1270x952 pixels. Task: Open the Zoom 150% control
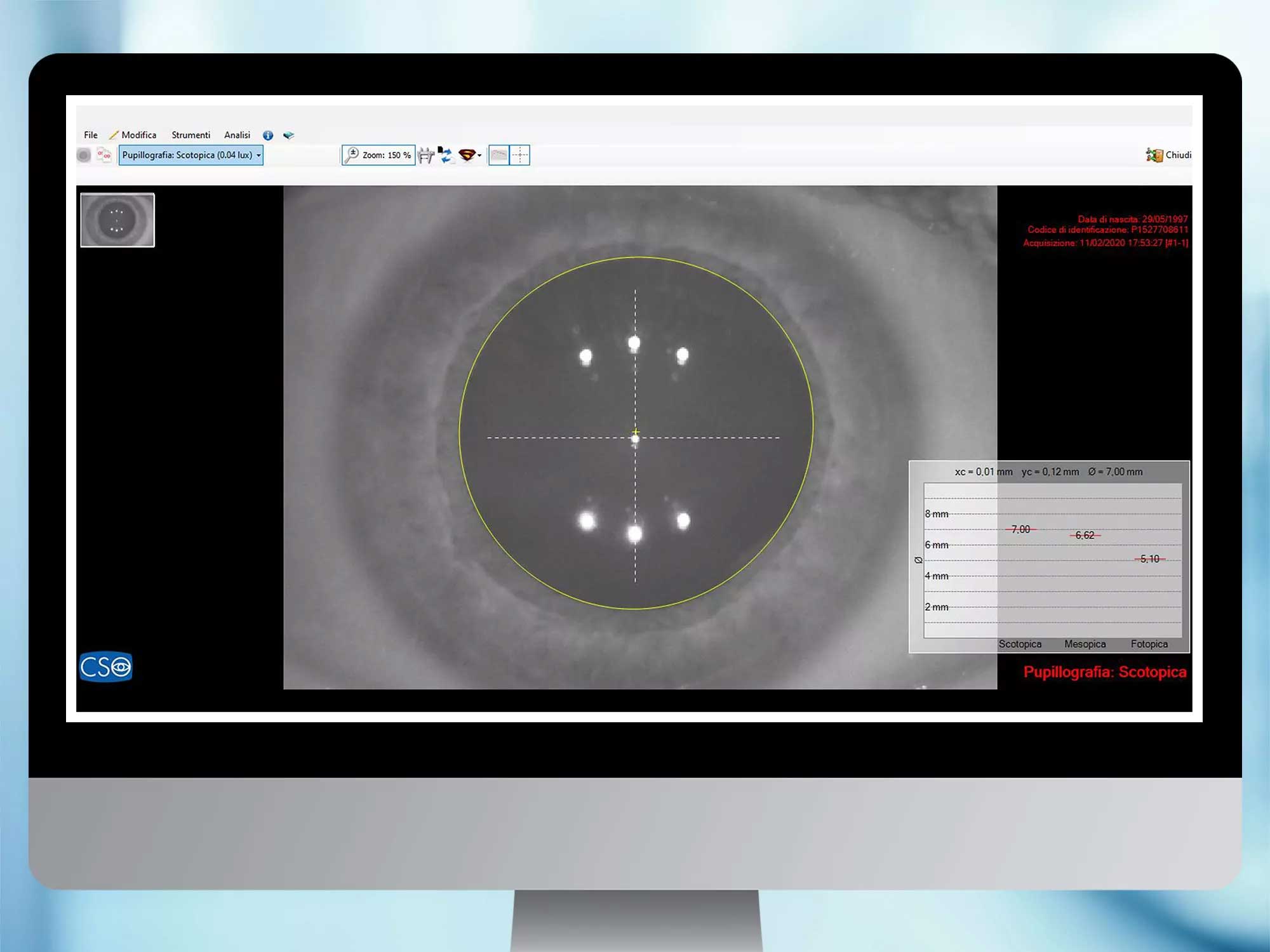(379, 155)
